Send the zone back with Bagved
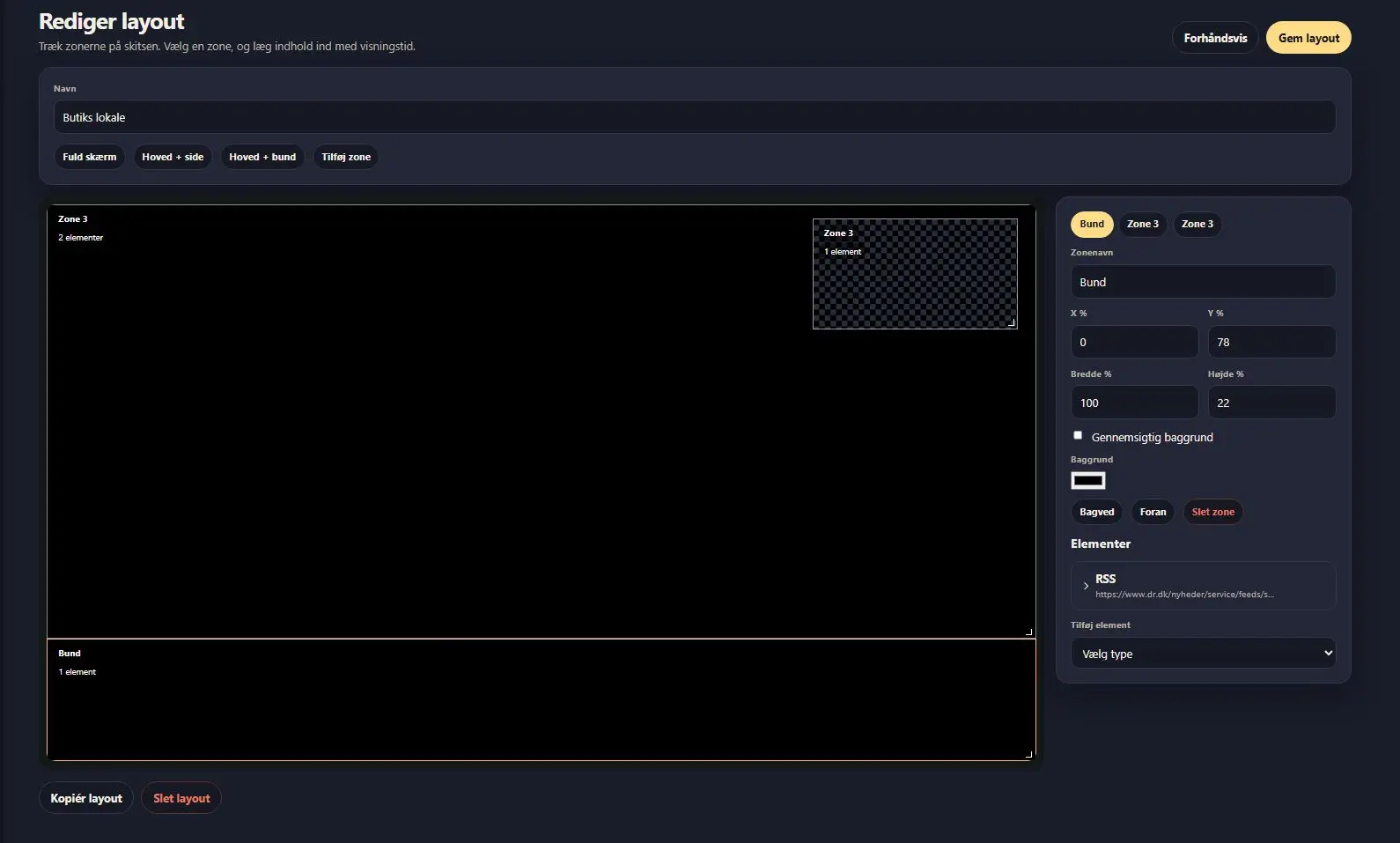The image size is (1400, 843). (x=1097, y=512)
